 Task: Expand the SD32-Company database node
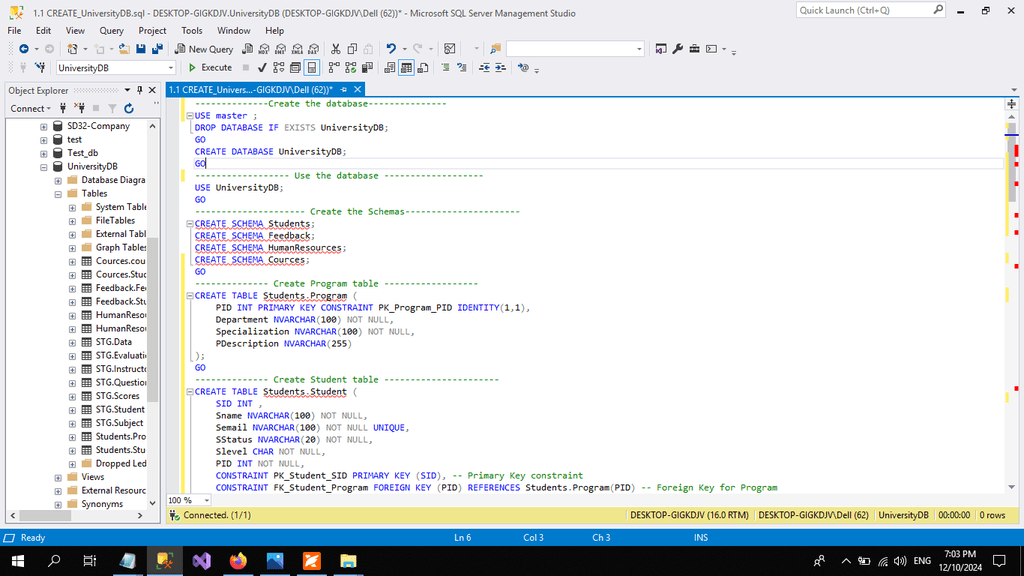(44, 127)
